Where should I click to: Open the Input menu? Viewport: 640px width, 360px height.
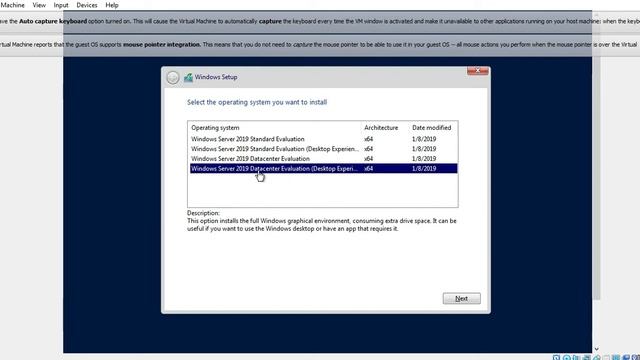click(61, 5)
